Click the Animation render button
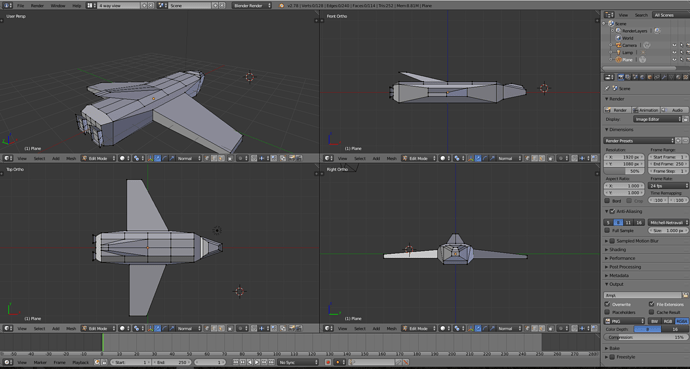This screenshot has width=690, height=369. 646,110
